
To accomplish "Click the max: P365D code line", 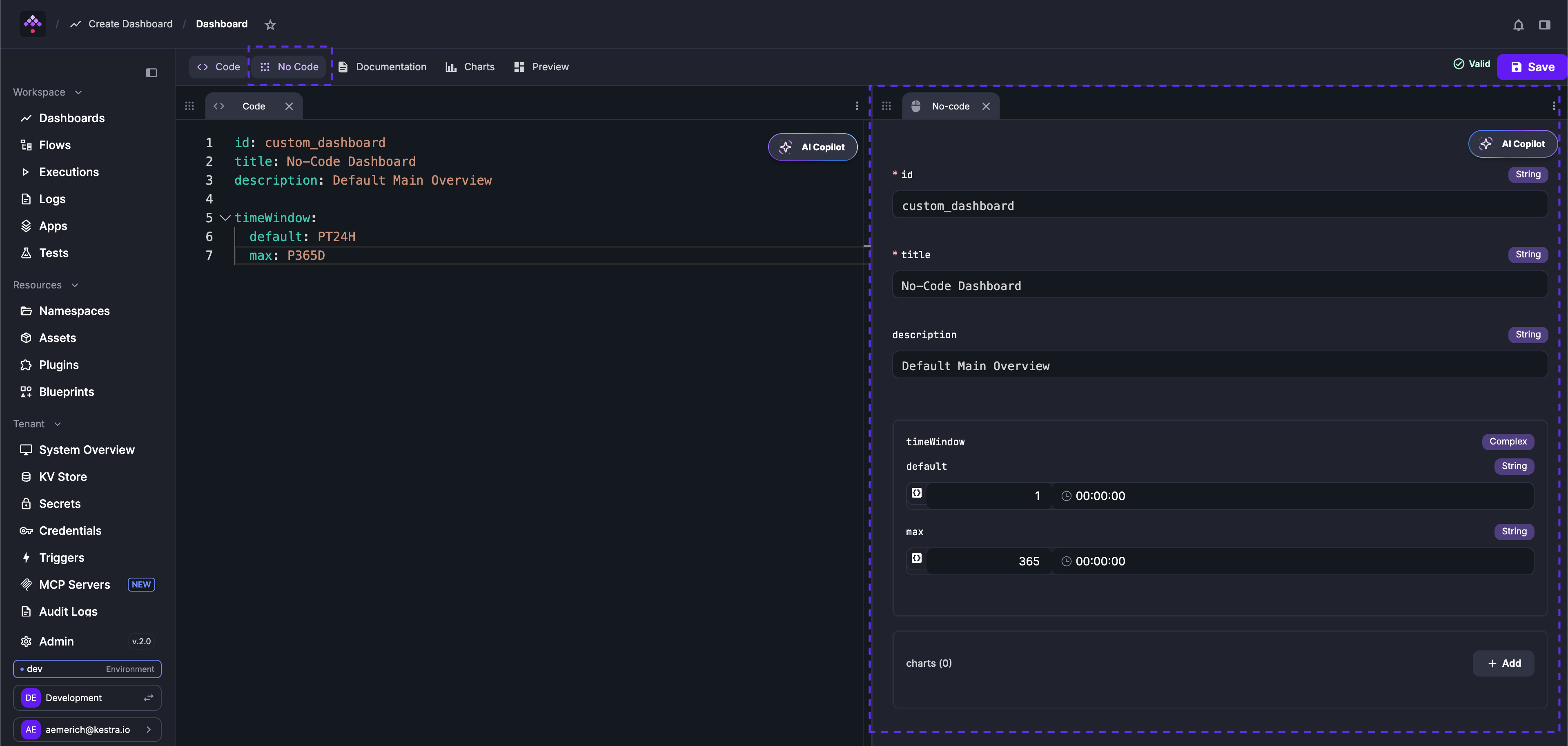I will [x=287, y=255].
